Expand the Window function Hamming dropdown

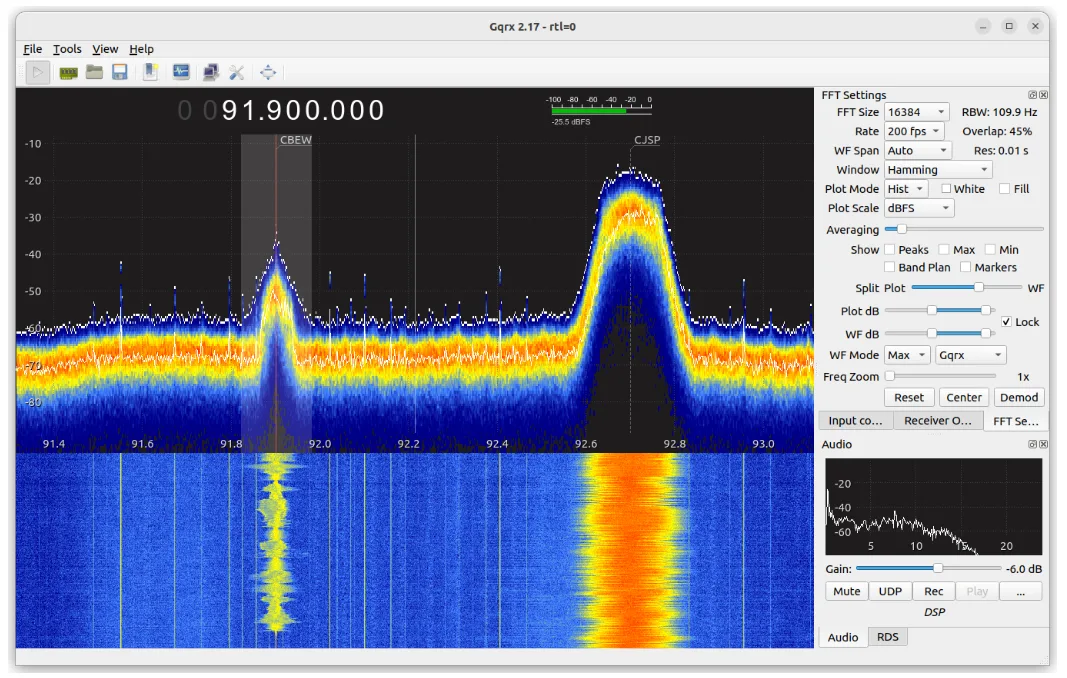tap(938, 170)
